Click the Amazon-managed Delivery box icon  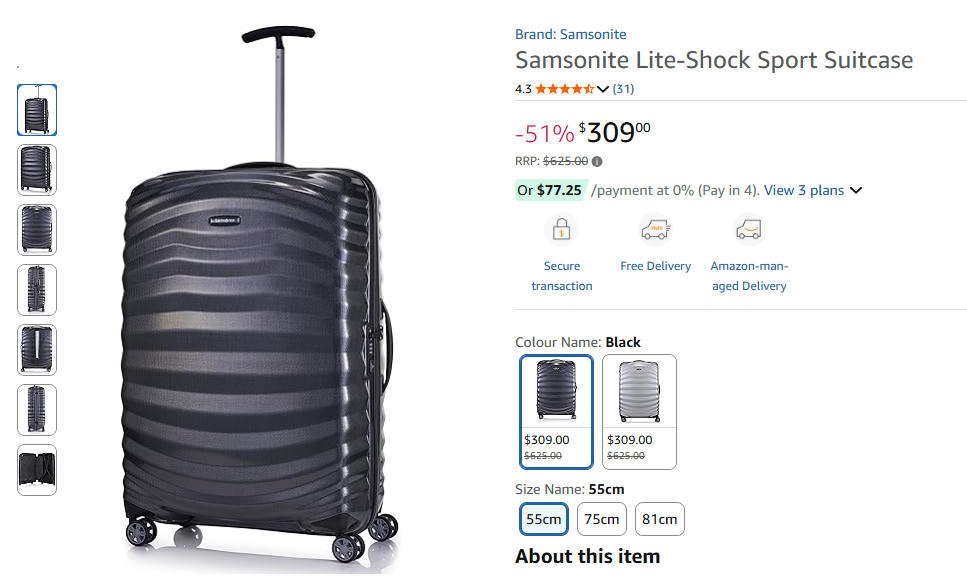point(748,229)
